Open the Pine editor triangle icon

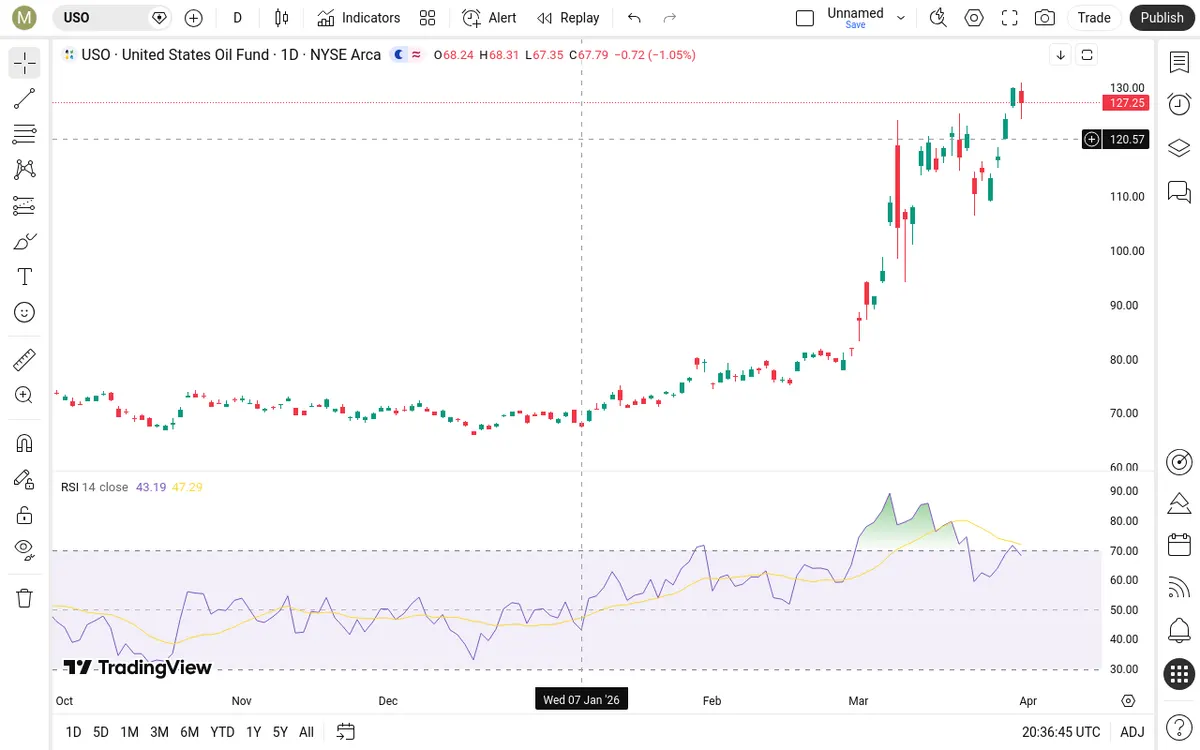pyautogui.click(x=1179, y=503)
